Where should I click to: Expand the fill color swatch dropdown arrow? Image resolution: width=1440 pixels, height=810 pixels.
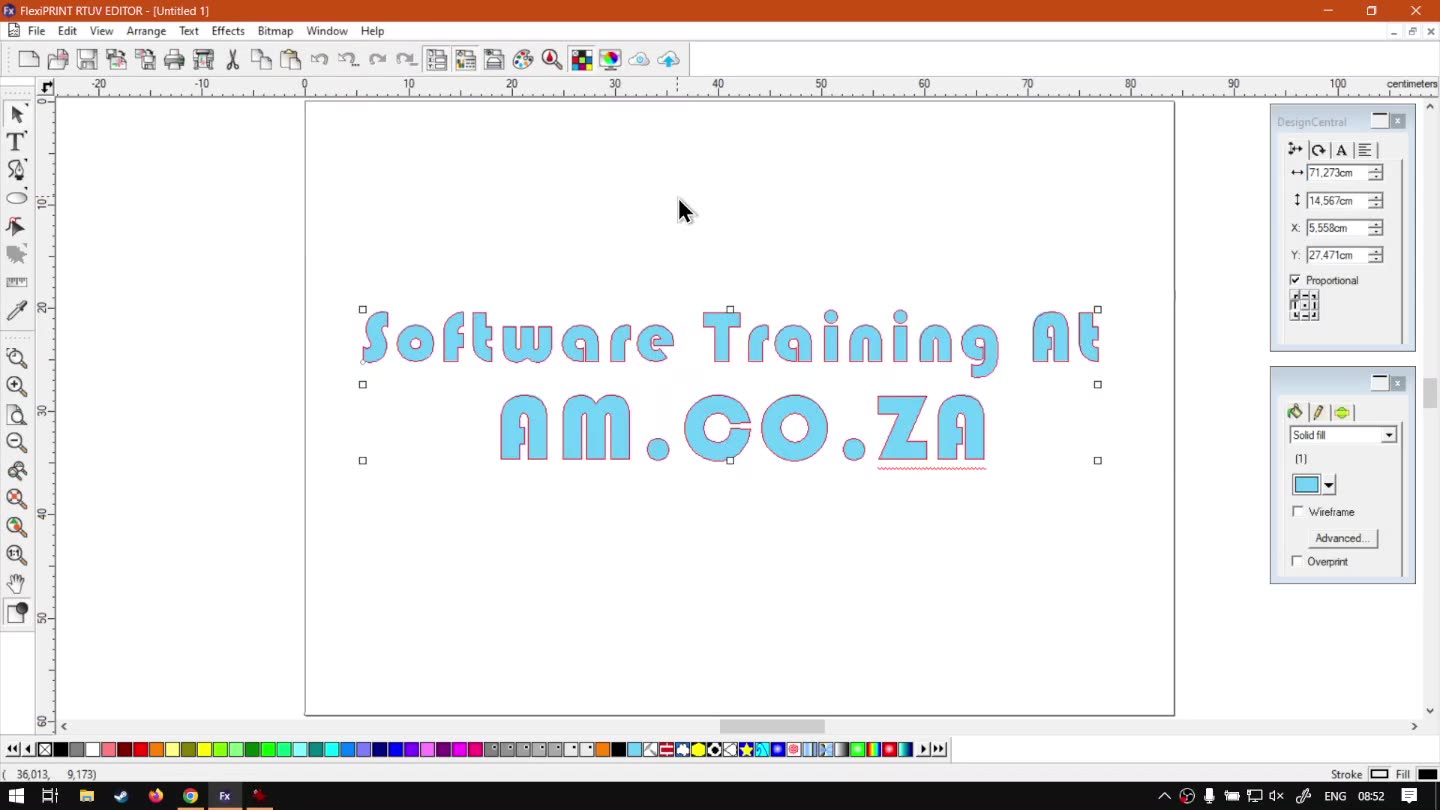click(x=1328, y=485)
